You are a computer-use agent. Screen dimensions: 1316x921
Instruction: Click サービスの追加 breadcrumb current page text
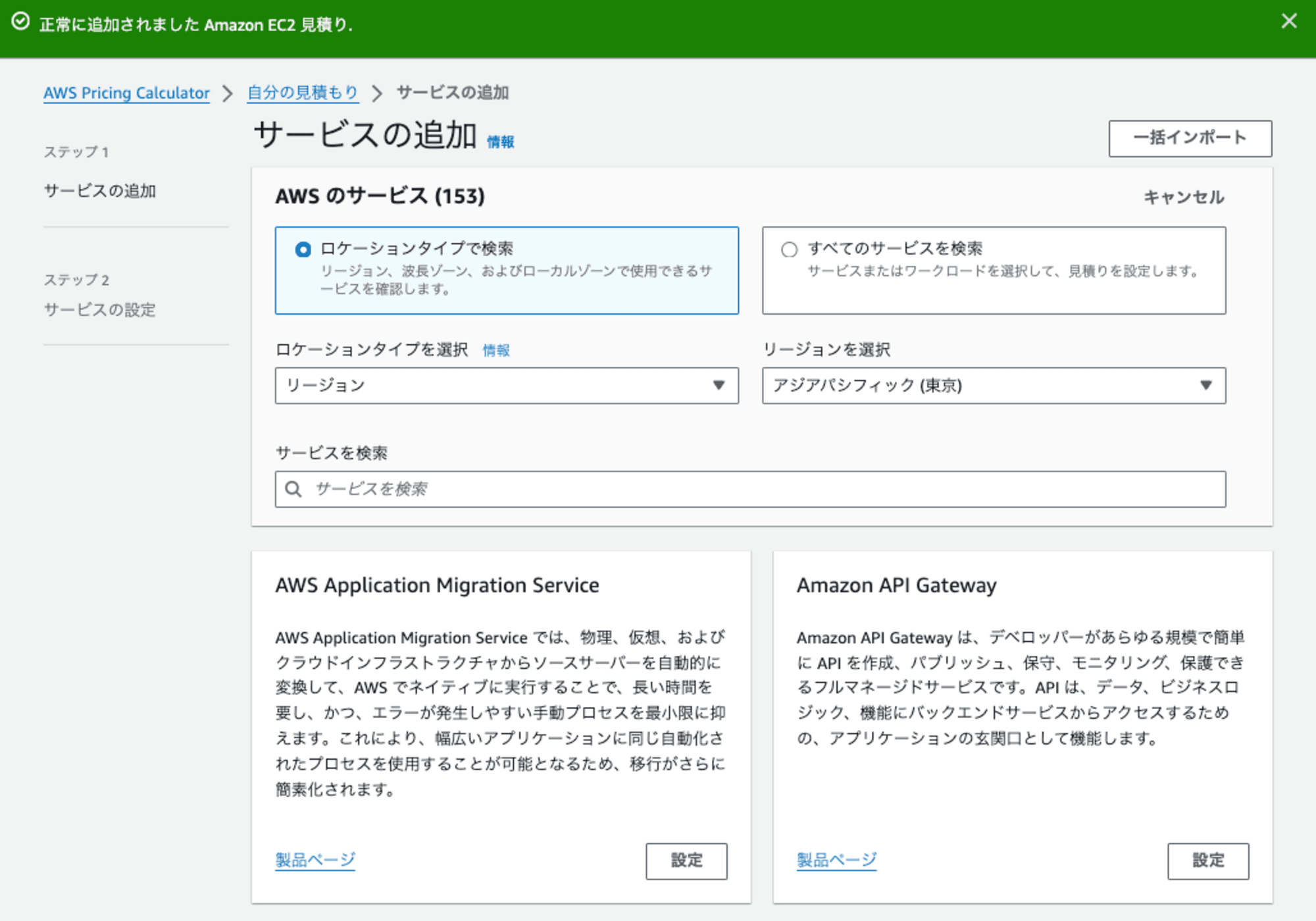pyautogui.click(x=453, y=93)
